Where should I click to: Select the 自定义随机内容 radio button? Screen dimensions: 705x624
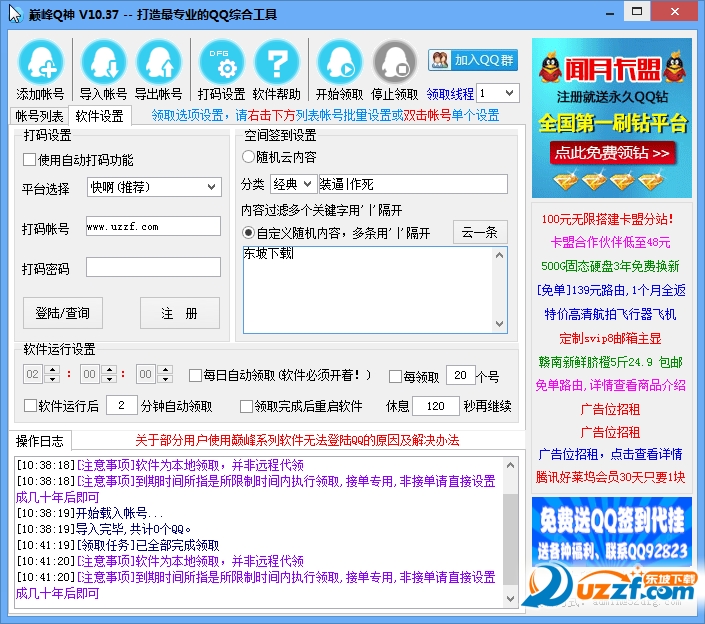[x=248, y=232]
